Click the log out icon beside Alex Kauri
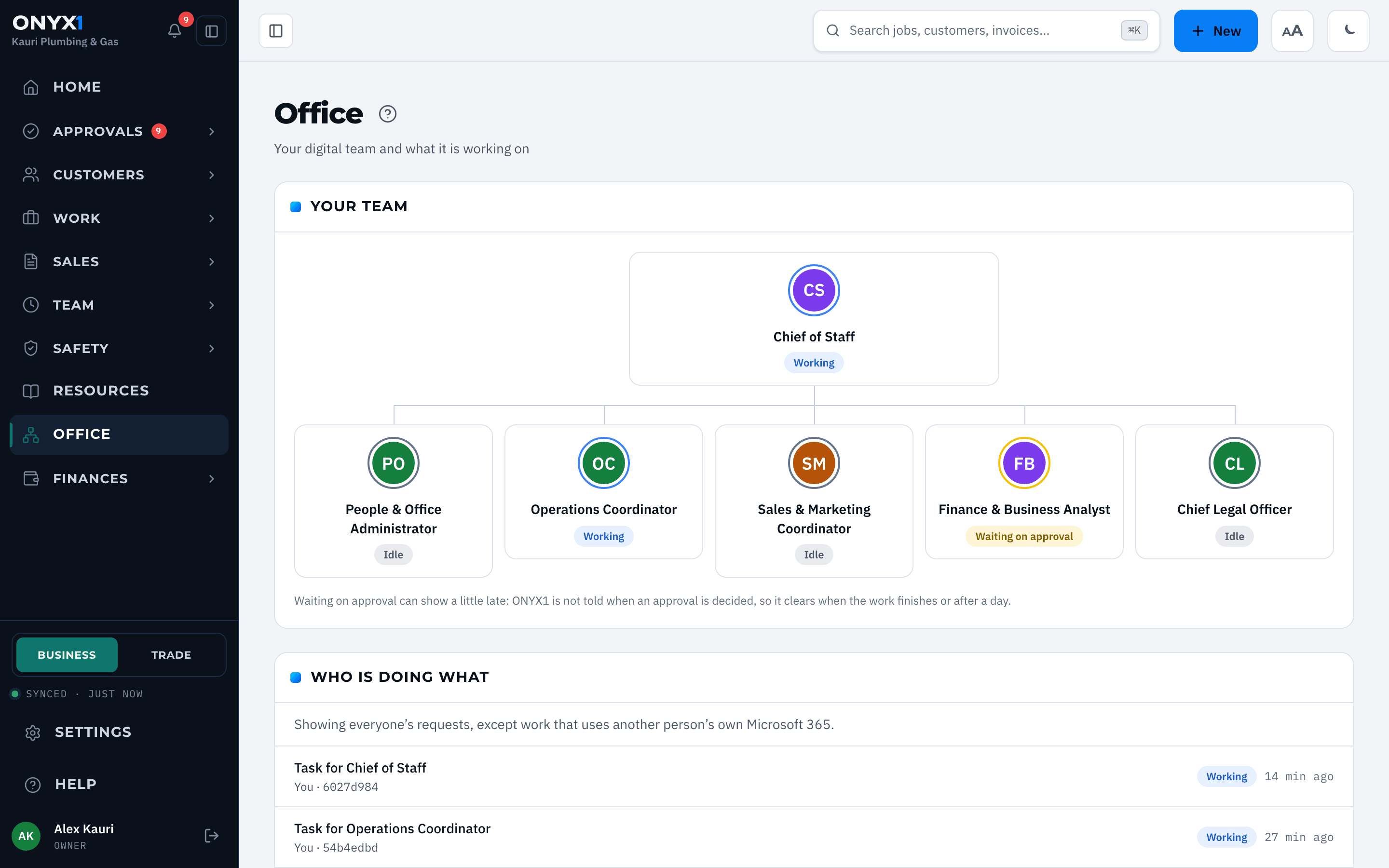This screenshot has width=1389, height=868. coord(212,836)
